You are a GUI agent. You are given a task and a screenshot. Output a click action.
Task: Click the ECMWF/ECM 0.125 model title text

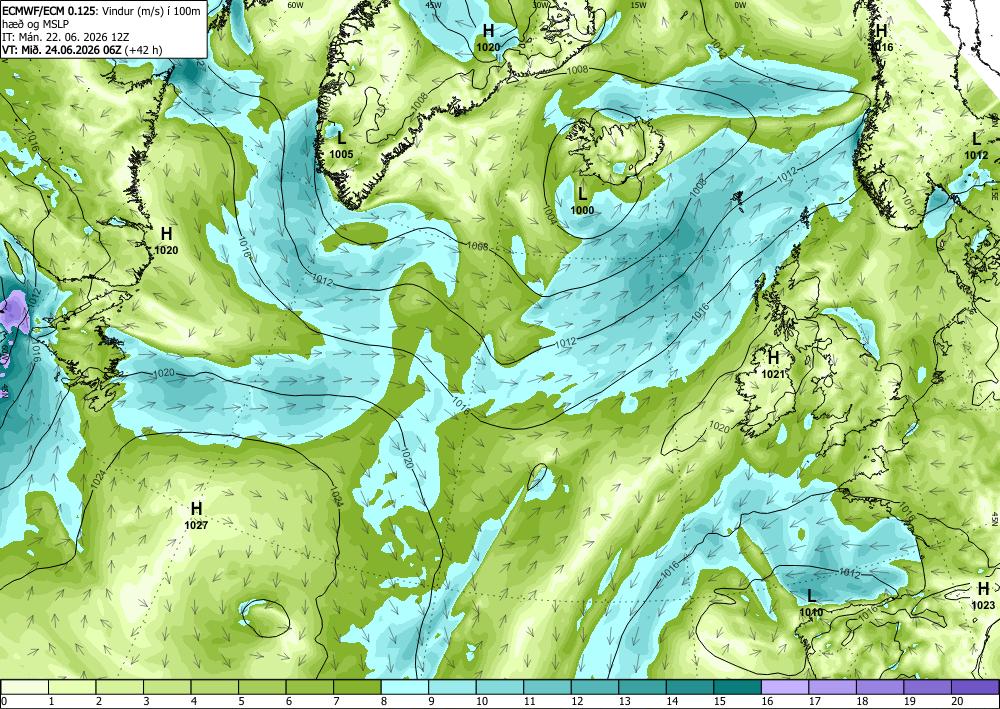tap(50, 10)
